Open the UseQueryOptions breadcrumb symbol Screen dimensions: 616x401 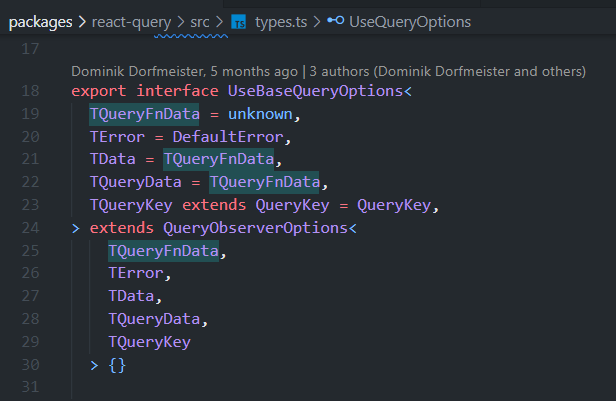click(x=410, y=22)
